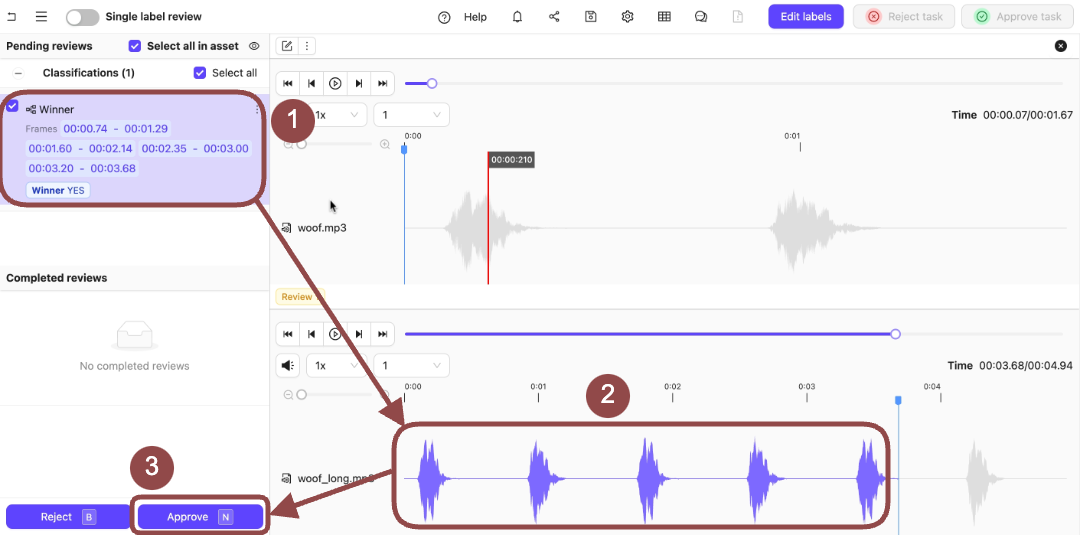Click the back arrow icon at top left

coord(11,17)
